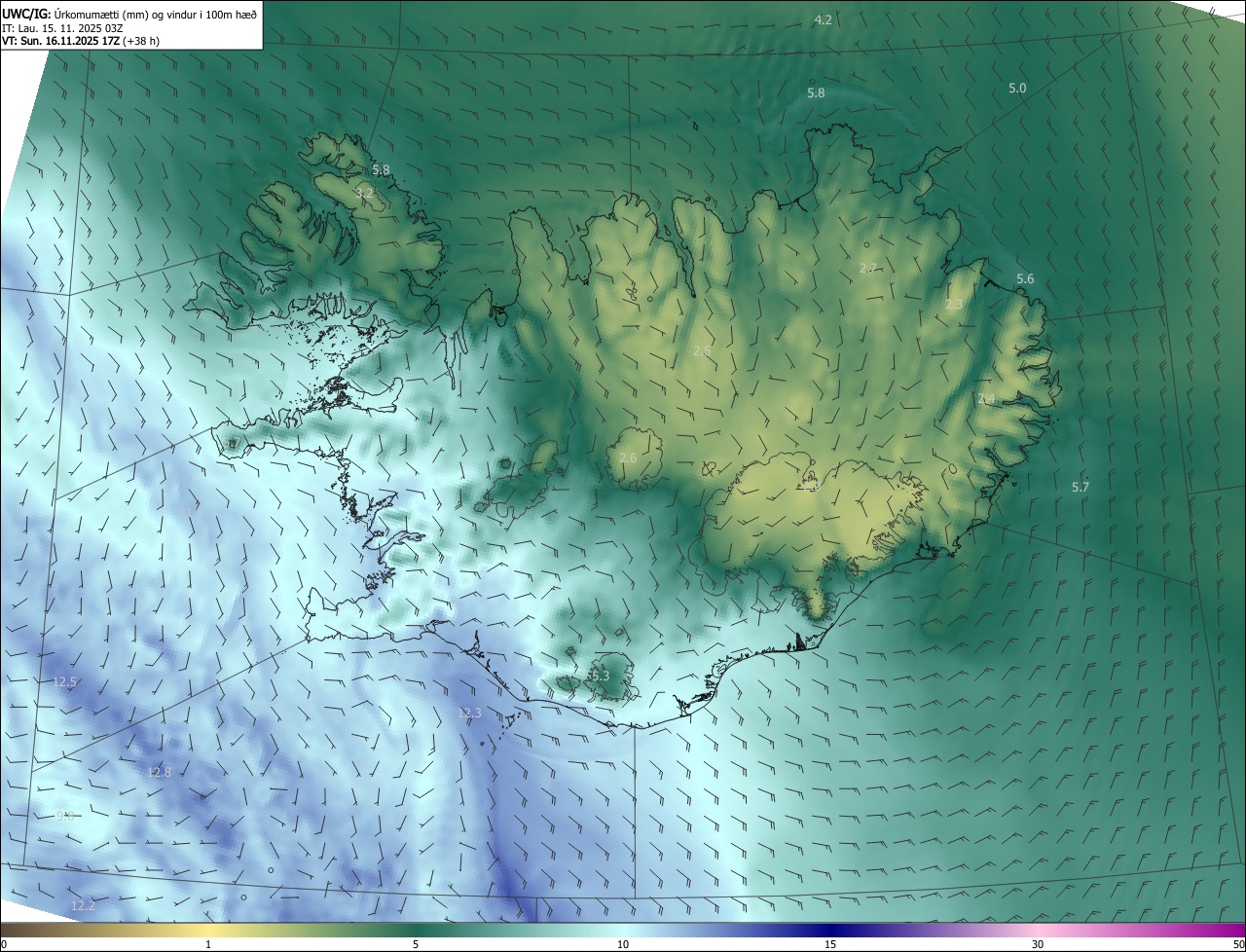Click the 10 tick on the color scale
This screenshot has width=1246, height=952.
(623, 944)
